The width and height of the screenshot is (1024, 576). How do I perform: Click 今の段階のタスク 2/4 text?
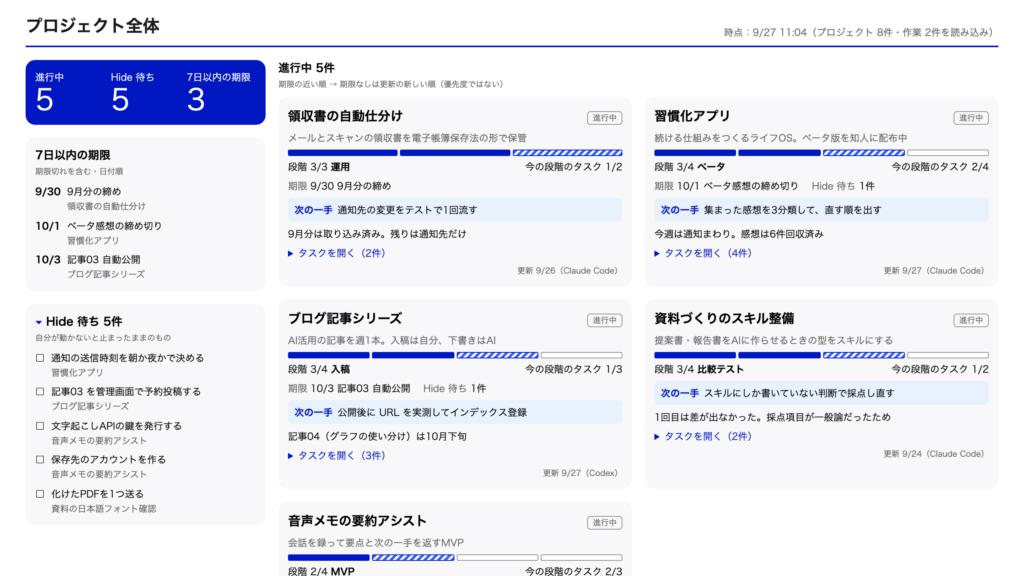[x=940, y=167]
